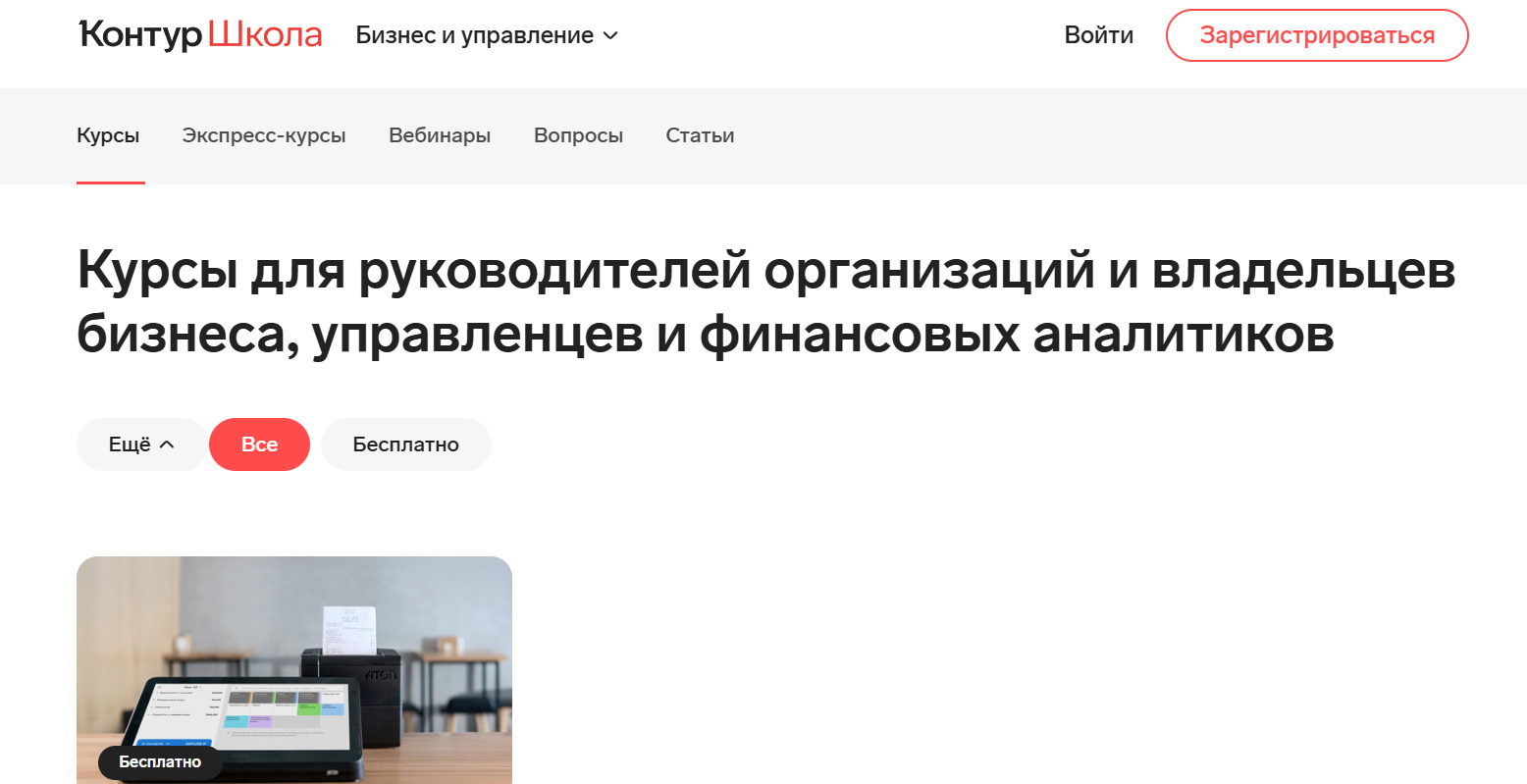Click the black Бесплатно badge on course image
Image resolution: width=1527 pixels, height=784 pixels.
coord(160,762)
